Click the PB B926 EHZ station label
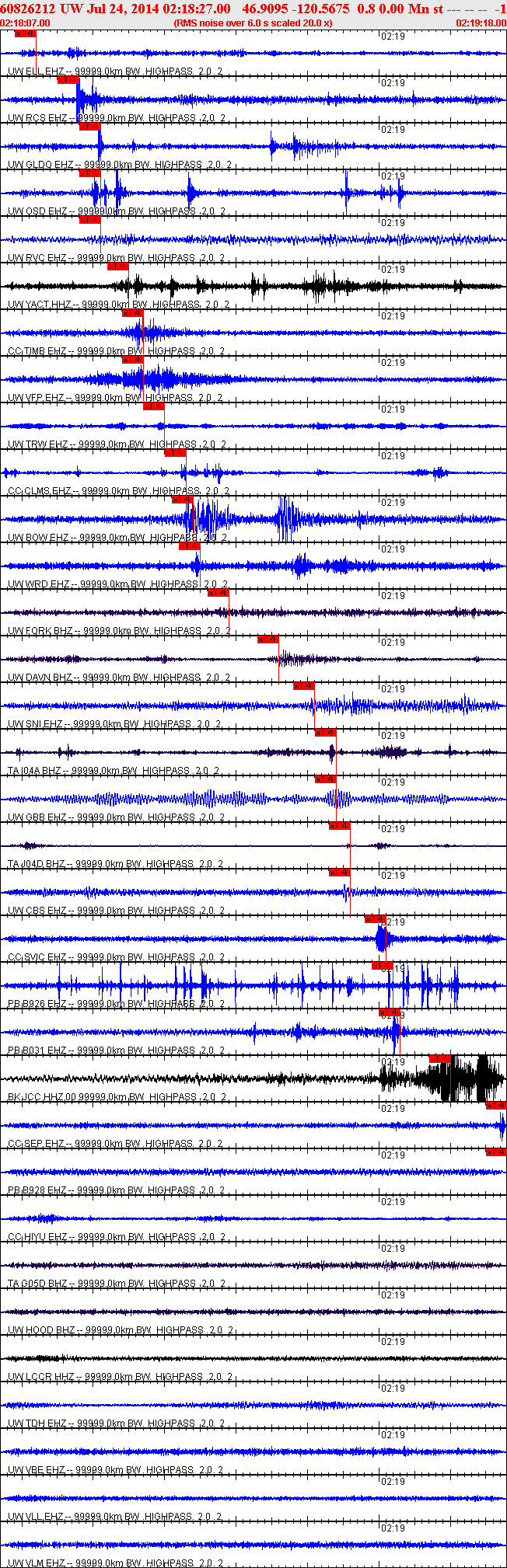 [37, 1004]
